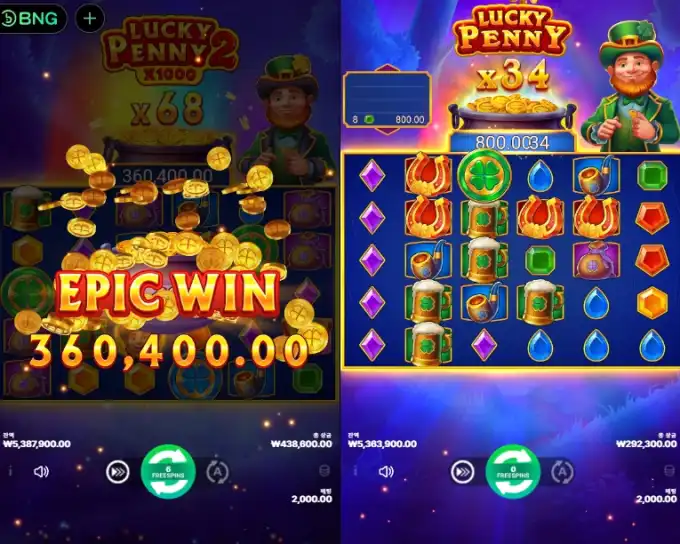
Task: Click the x34 multiplier display
Action: click(x=513, y=78)
